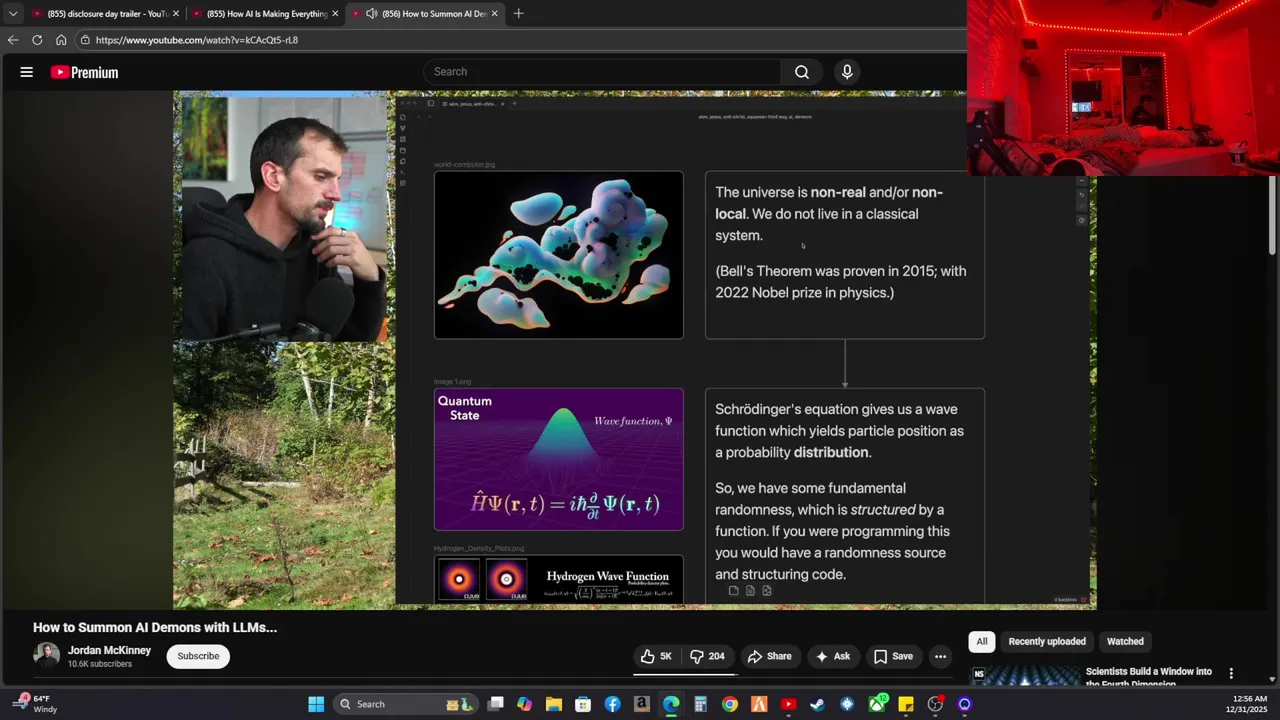Open File Explorer from the taskbar
The height and width of the screenshot is (720, 1280).
tap(553, 704)
